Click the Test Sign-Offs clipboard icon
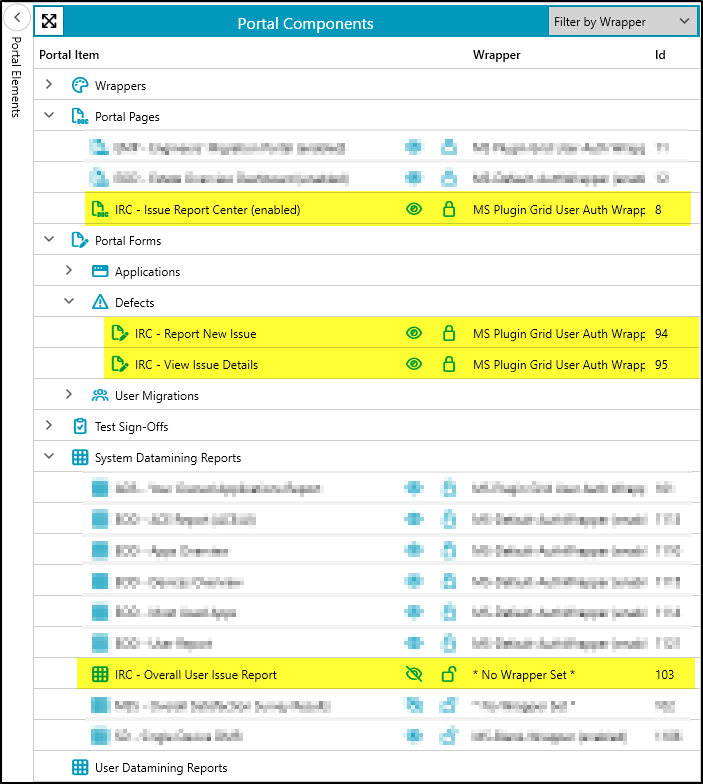Viewport: 703px width, 784px height. pyautogui.click(x=80, y=426)
